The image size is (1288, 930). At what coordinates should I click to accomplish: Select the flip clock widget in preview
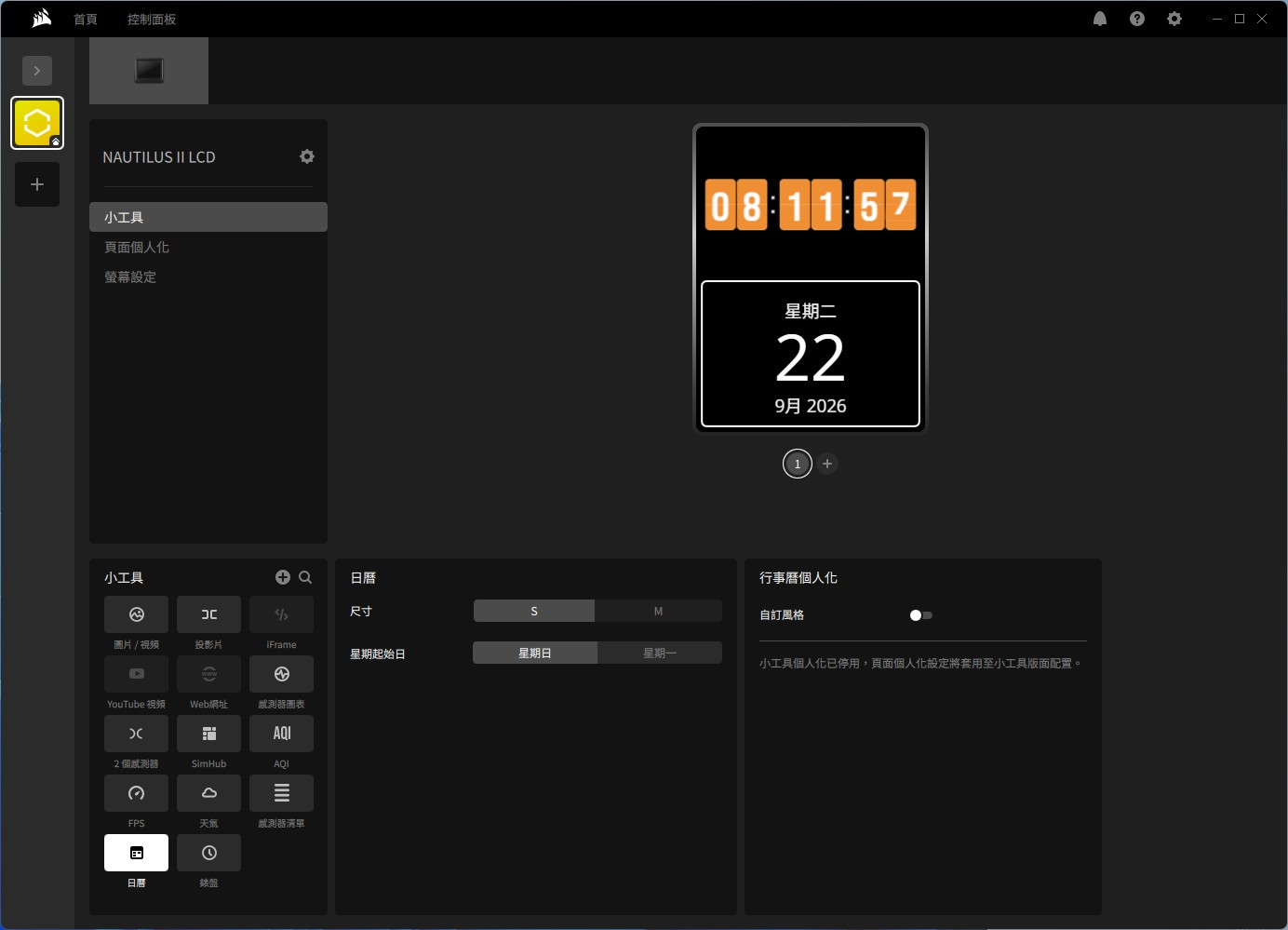[x=811, y=205]
